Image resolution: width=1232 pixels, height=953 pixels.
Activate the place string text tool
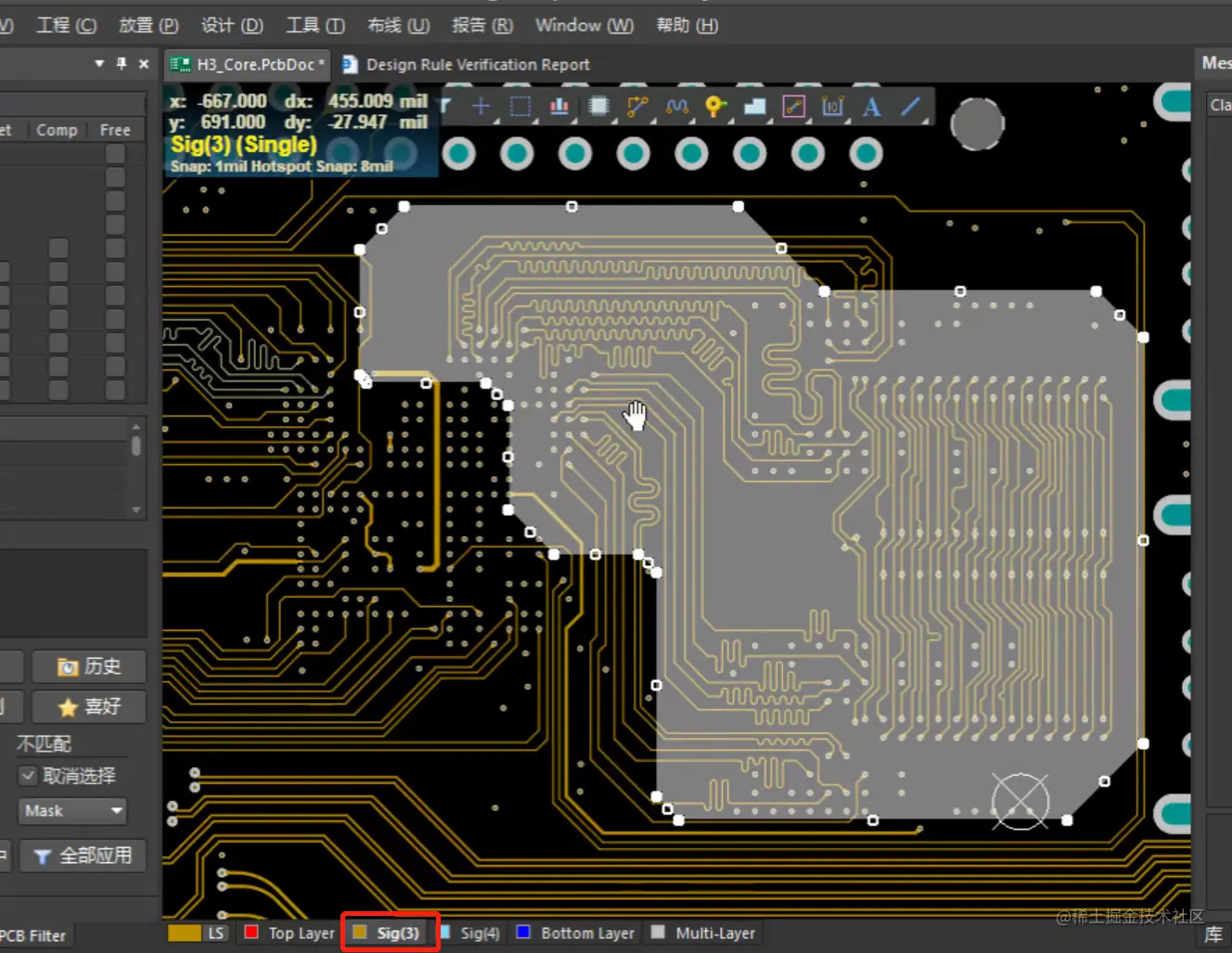(871, 107)
